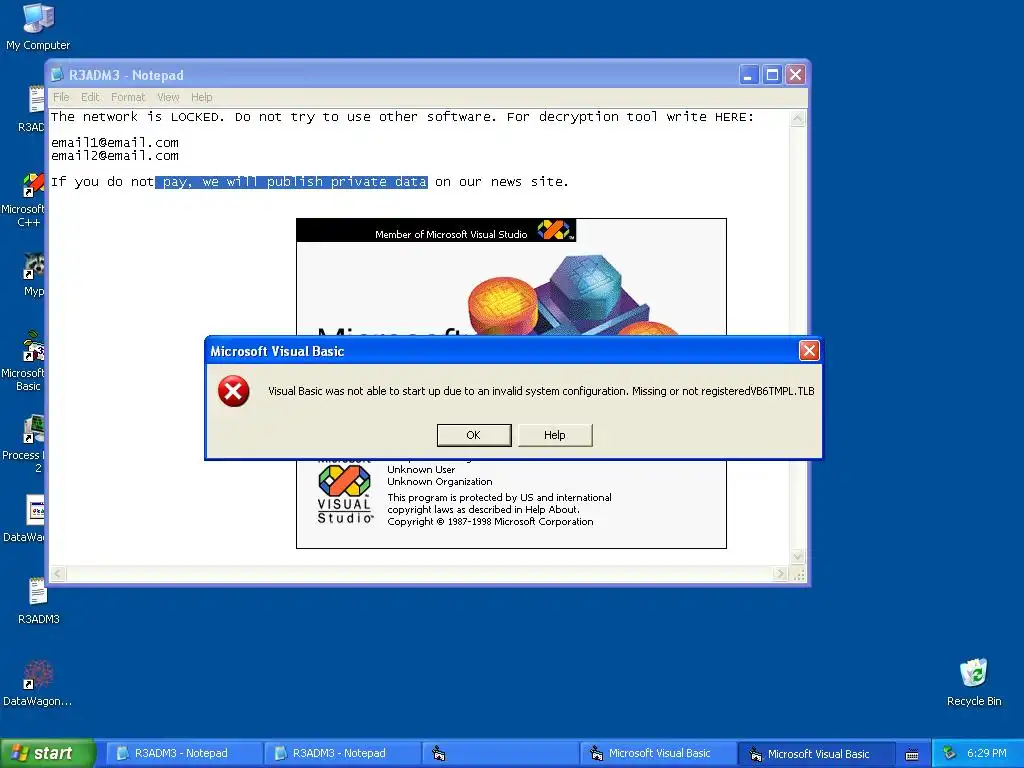Close the Microsoft Visual Basic error dialog
1024x768 pixels.
[809, 351]
